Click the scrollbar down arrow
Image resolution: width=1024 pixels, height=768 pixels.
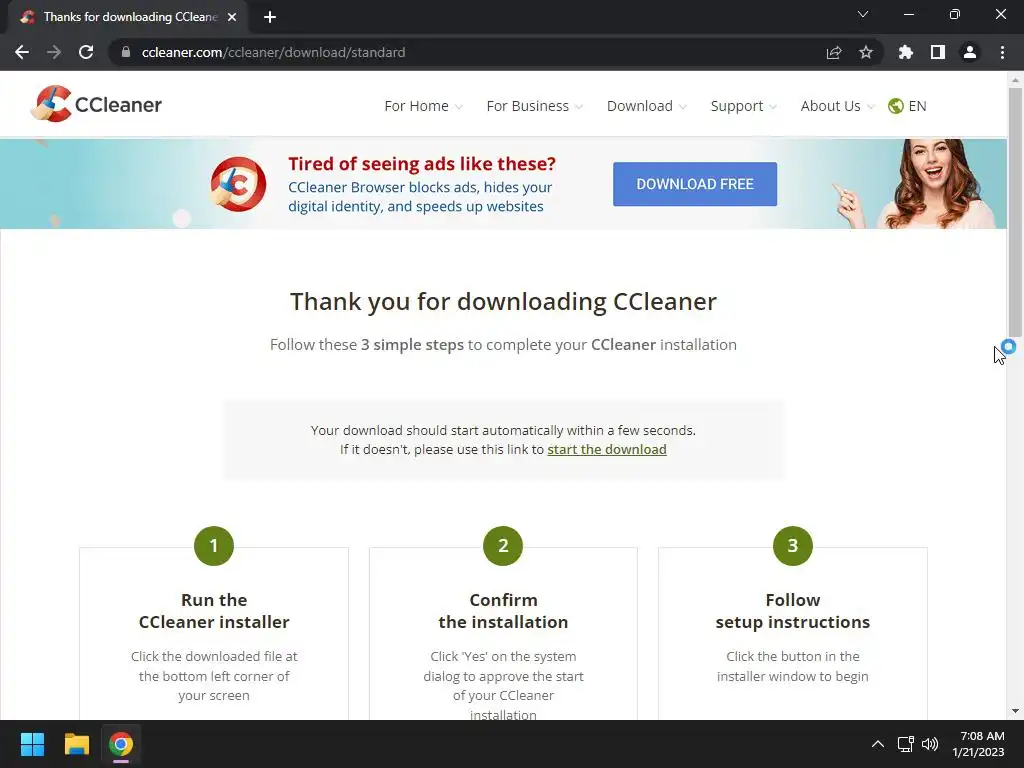[1015, 711]
